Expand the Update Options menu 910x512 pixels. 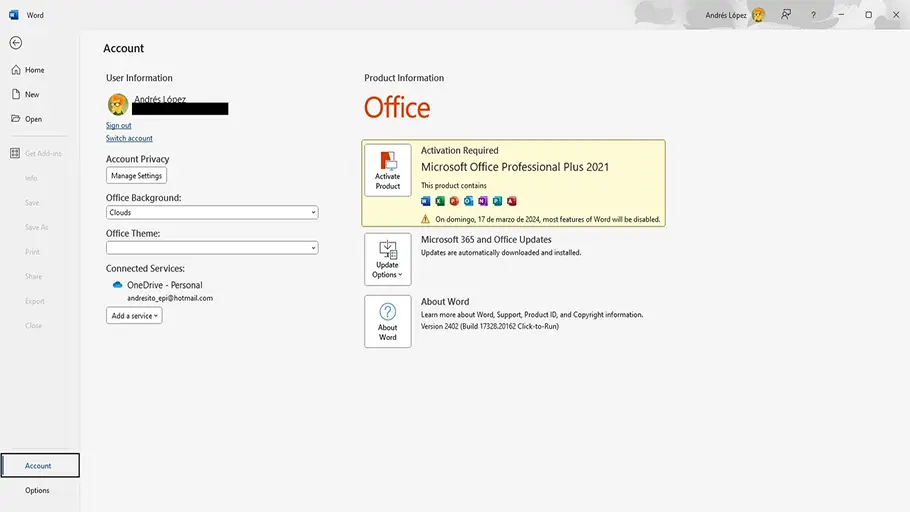coord(387,259)
